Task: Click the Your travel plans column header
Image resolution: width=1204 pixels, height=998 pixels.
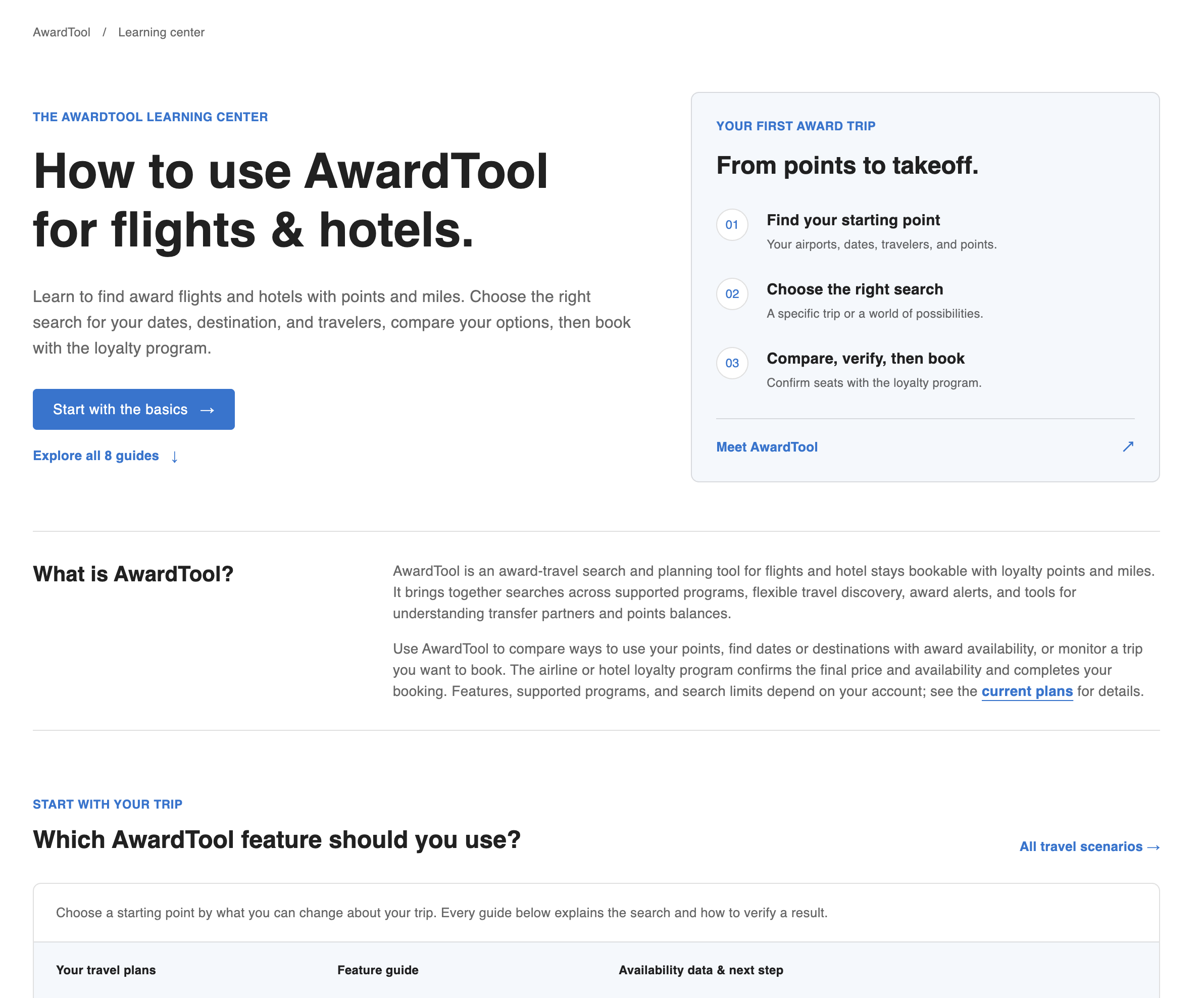Action: tap(106, 970)
